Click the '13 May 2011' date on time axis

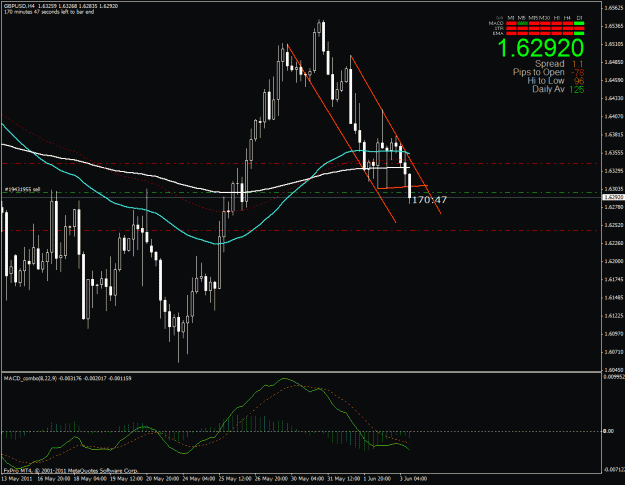(x=17, y=479)
